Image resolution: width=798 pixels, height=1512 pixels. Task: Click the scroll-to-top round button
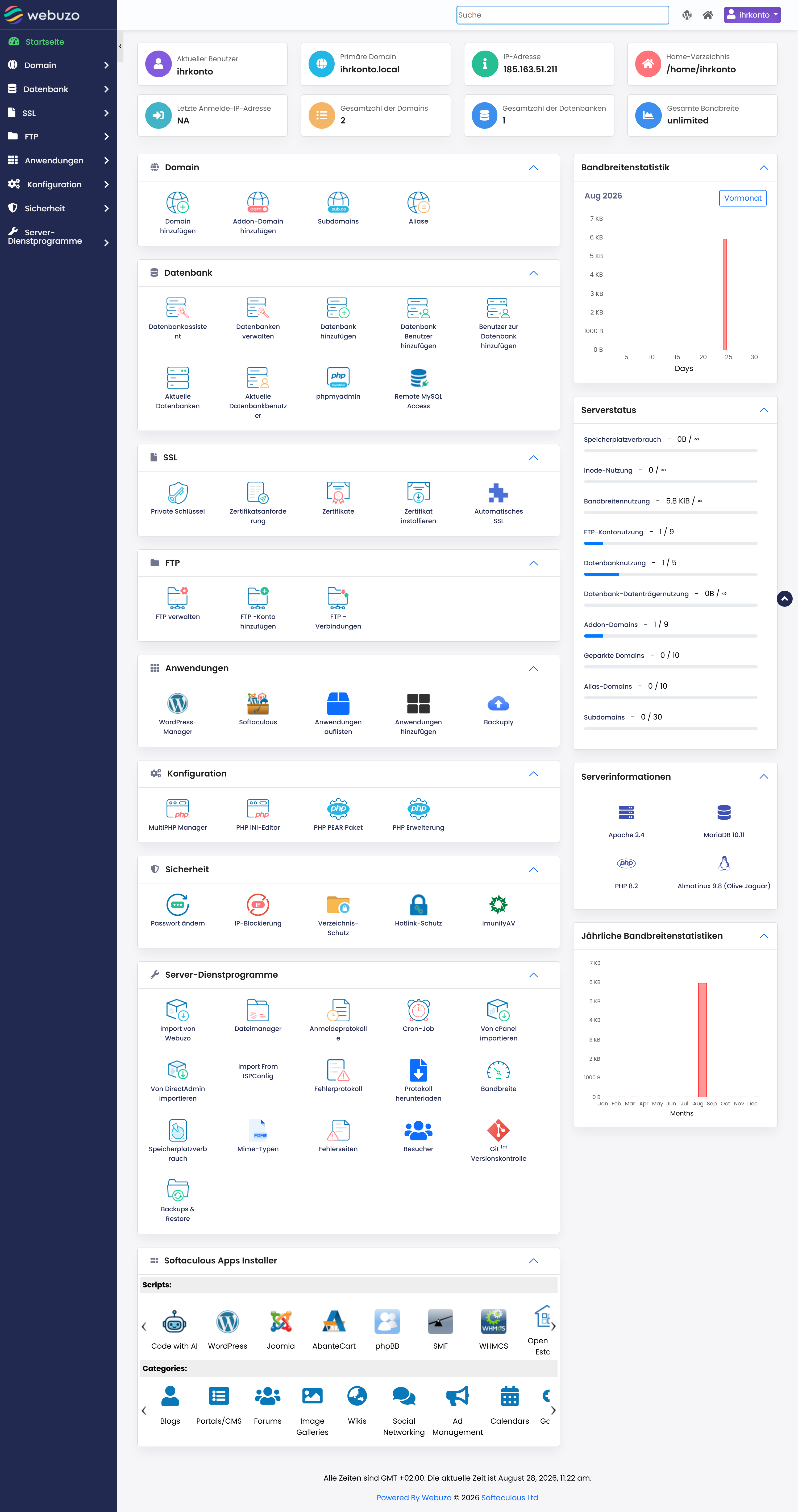(x=784, y=599)
